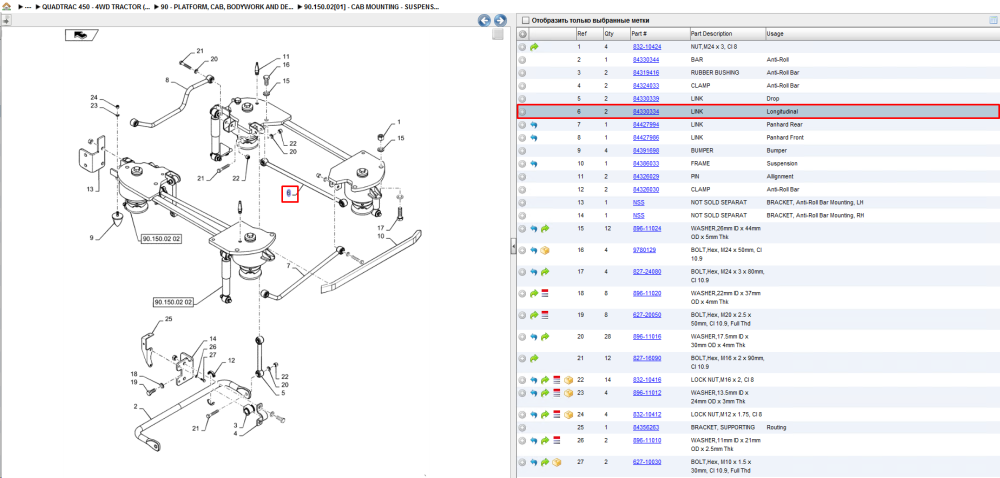Screen dimensions: 1000x478
Task: Select callout 10 on the diagram
Action: [x=381, y=235]
